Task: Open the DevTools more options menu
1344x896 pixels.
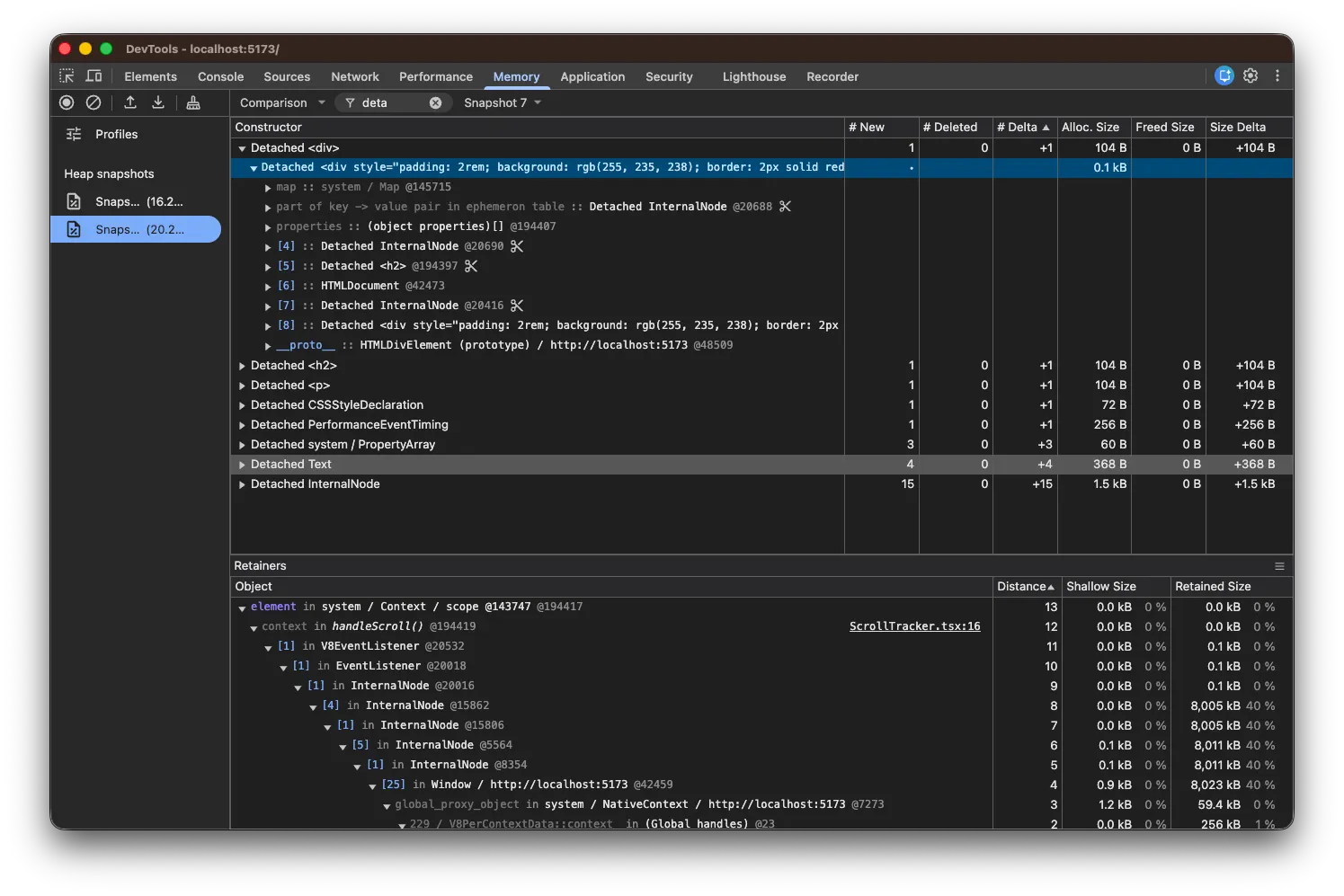Action: coord(1277,76)
